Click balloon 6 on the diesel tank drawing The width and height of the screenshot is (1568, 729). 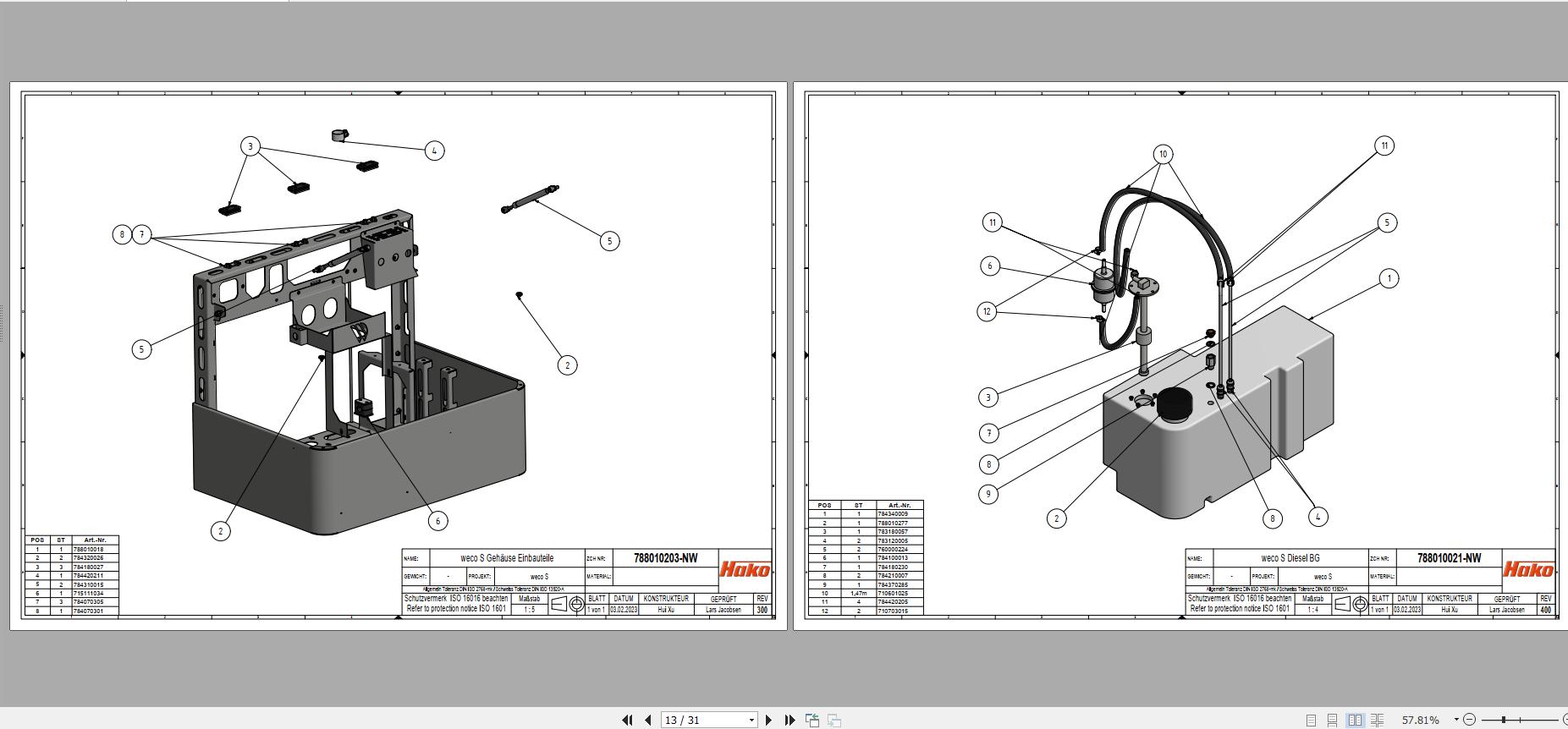point(990,266)
